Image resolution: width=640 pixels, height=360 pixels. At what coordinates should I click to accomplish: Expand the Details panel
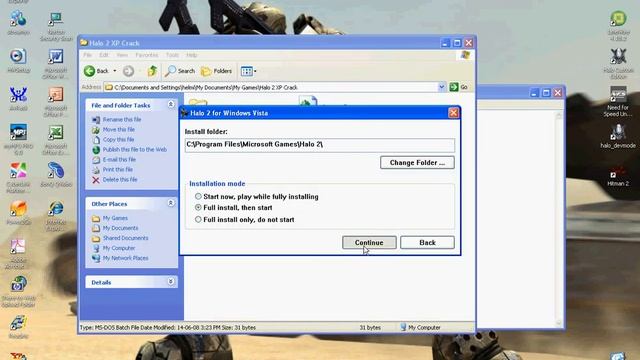click(171, 282)
